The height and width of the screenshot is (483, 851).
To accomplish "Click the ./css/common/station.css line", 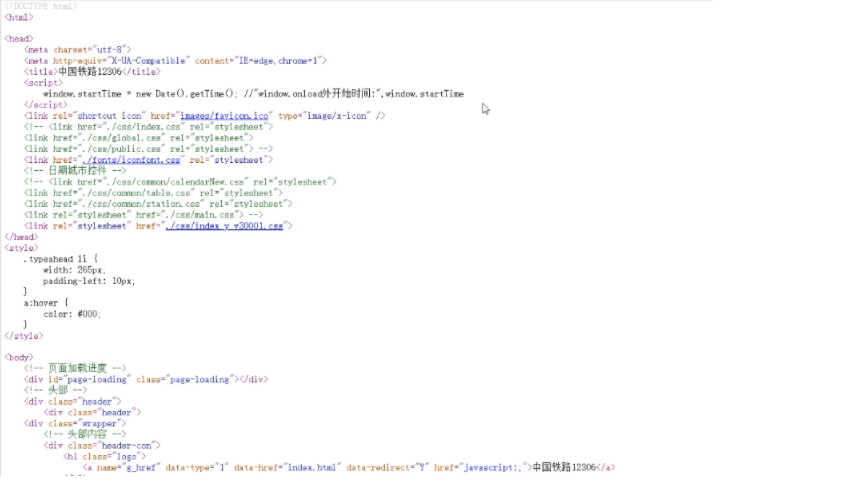I will pos(158,204).
